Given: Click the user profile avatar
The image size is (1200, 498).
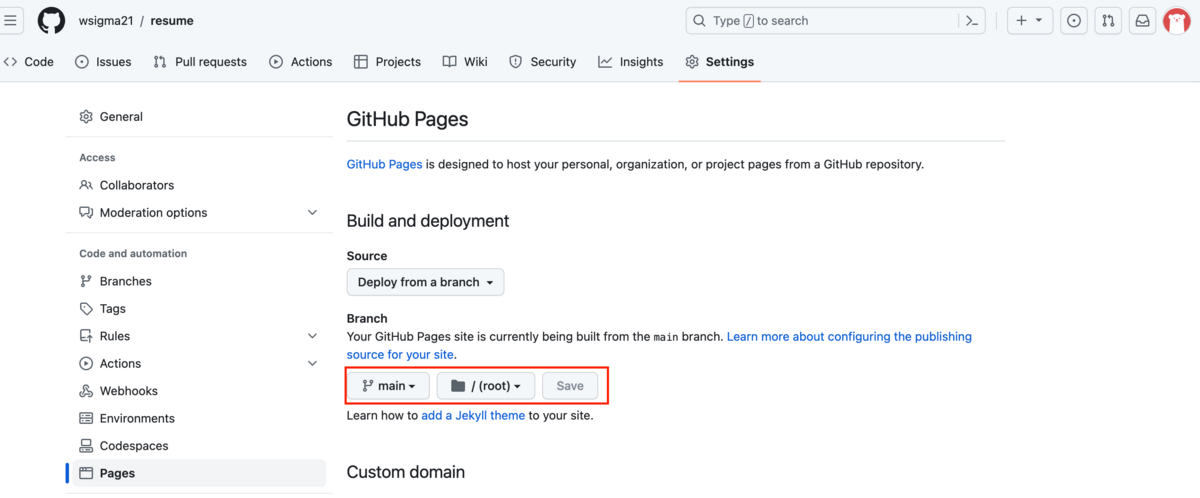Looking at the screenshot, I should point(1176,20).
